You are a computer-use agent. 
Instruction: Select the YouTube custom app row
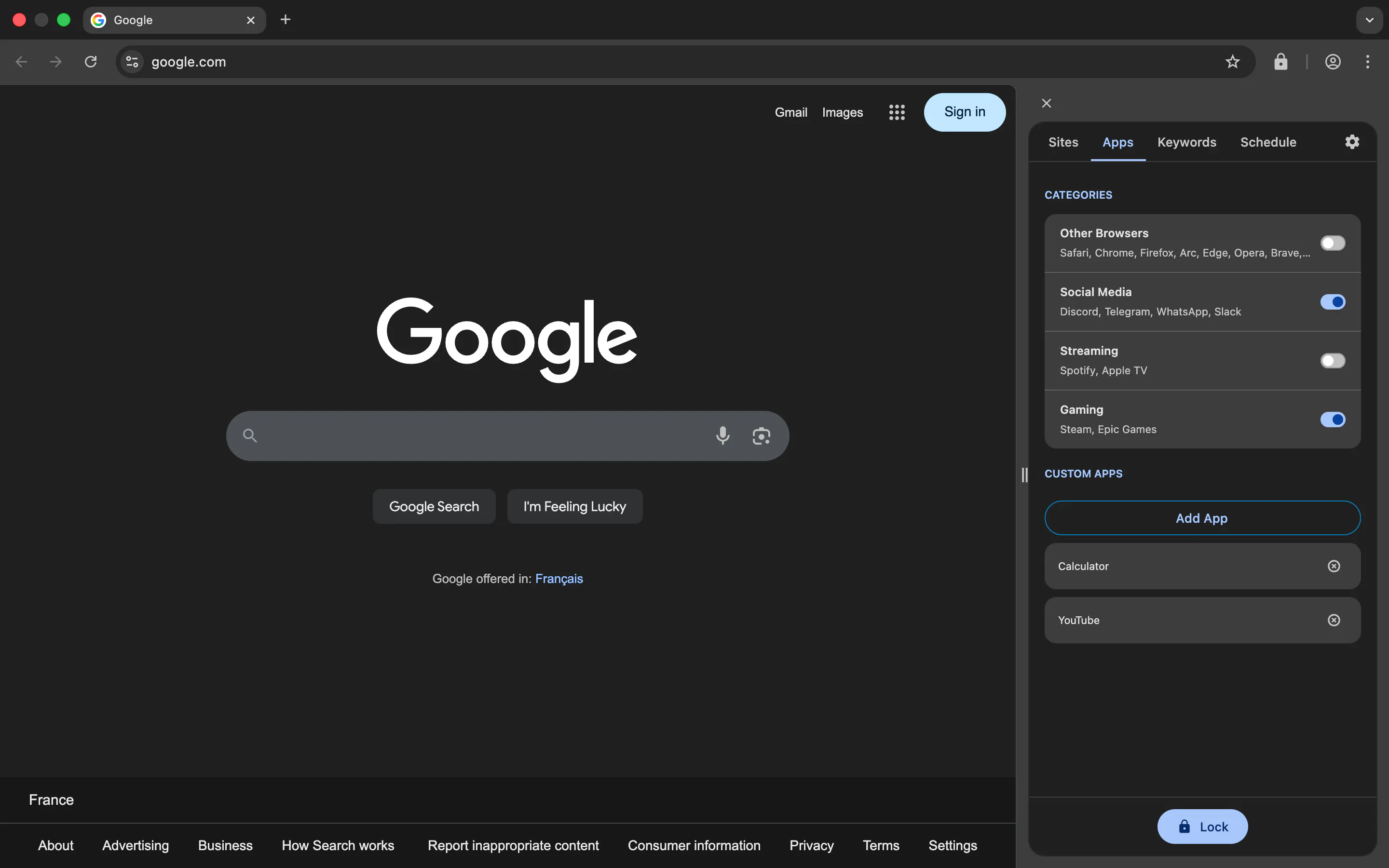pos(1202,620)
